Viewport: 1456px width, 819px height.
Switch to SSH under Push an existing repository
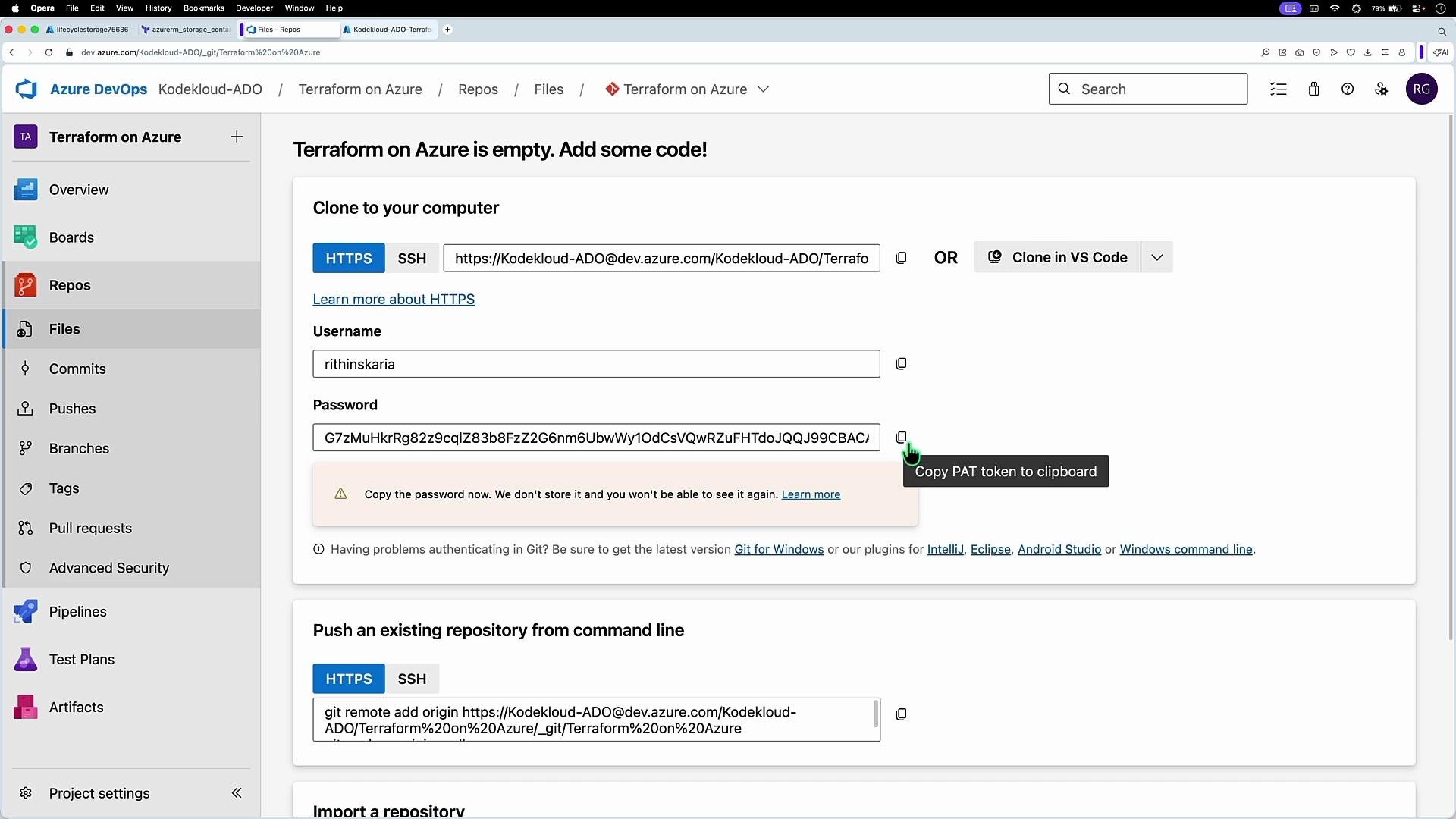[412, 679]
